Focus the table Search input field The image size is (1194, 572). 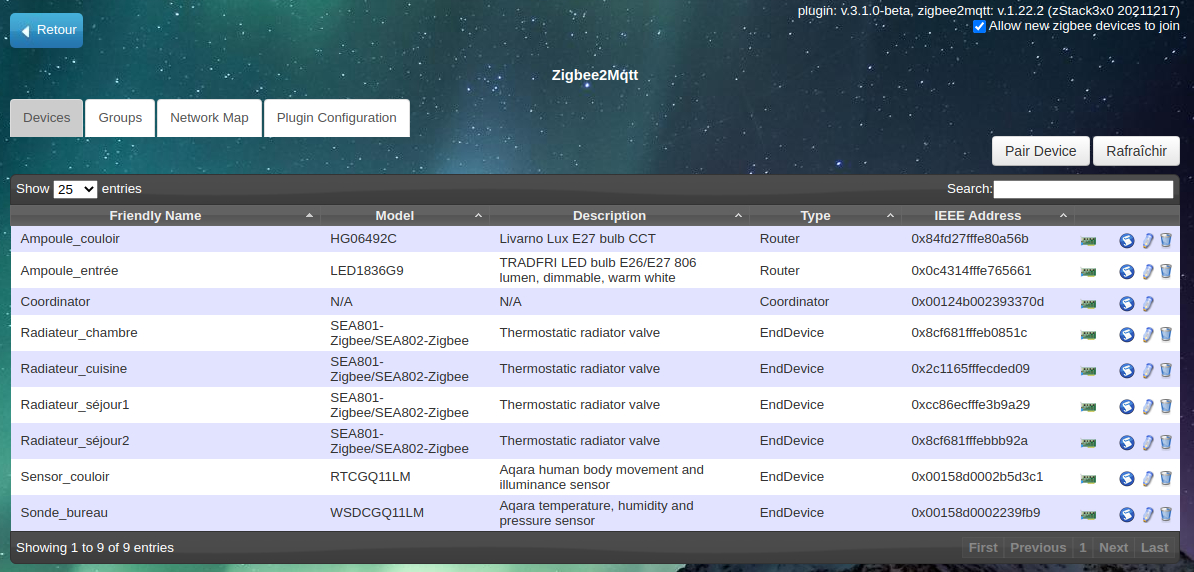pyautogui.click(x=1082, y=189)
